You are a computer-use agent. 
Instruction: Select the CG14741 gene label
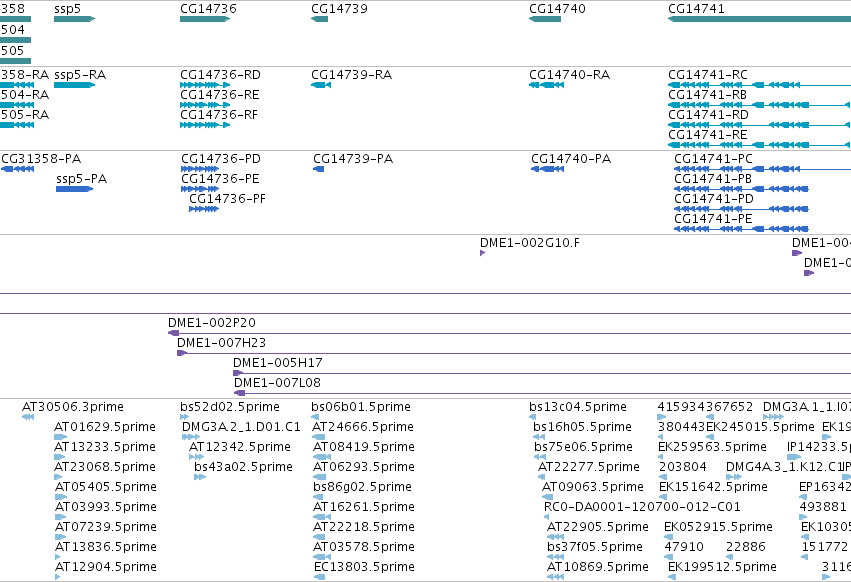(696, 9)
